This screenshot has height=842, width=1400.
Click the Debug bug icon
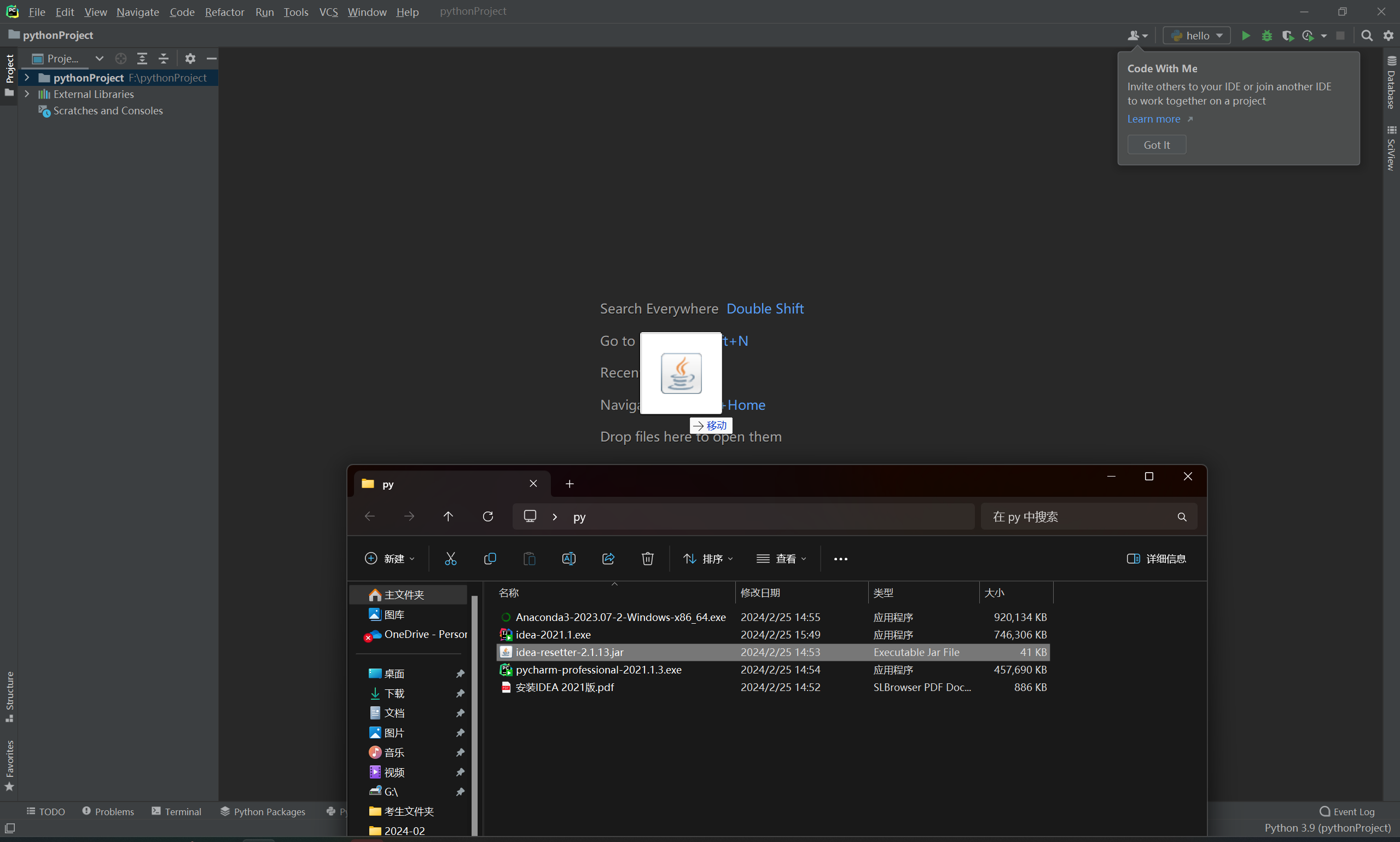pyautogui.click(x=1267, y=36)
